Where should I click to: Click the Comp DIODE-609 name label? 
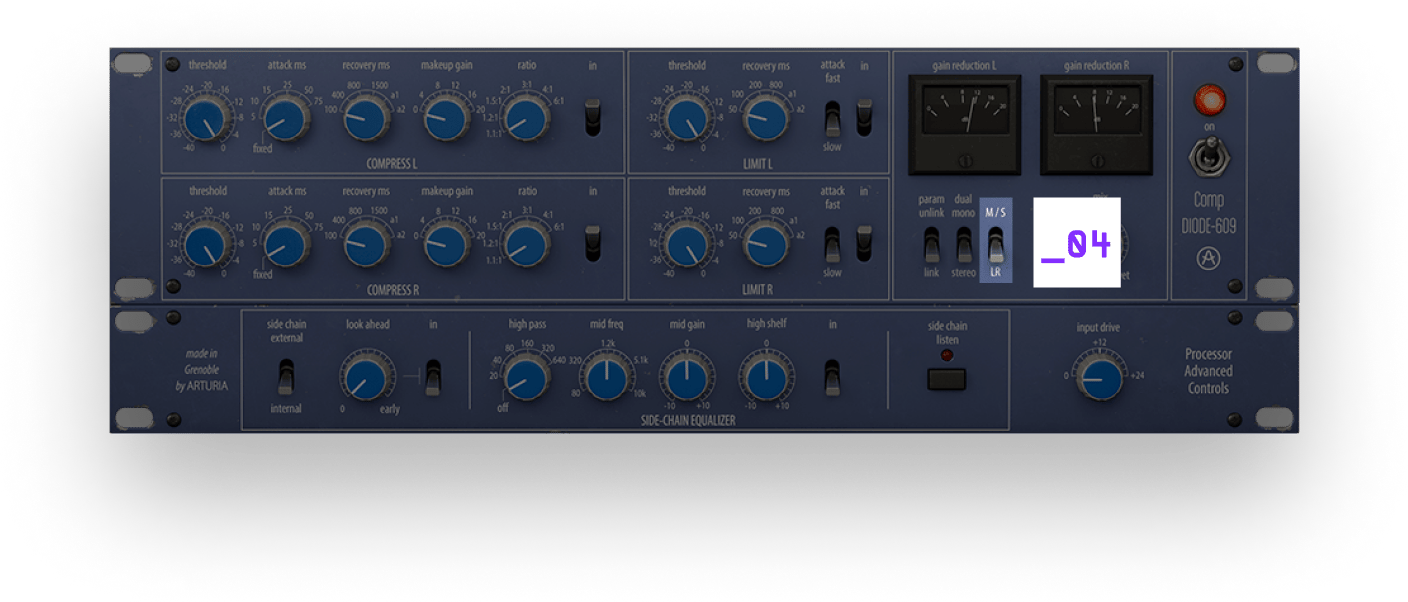(x=1209, y=213)
